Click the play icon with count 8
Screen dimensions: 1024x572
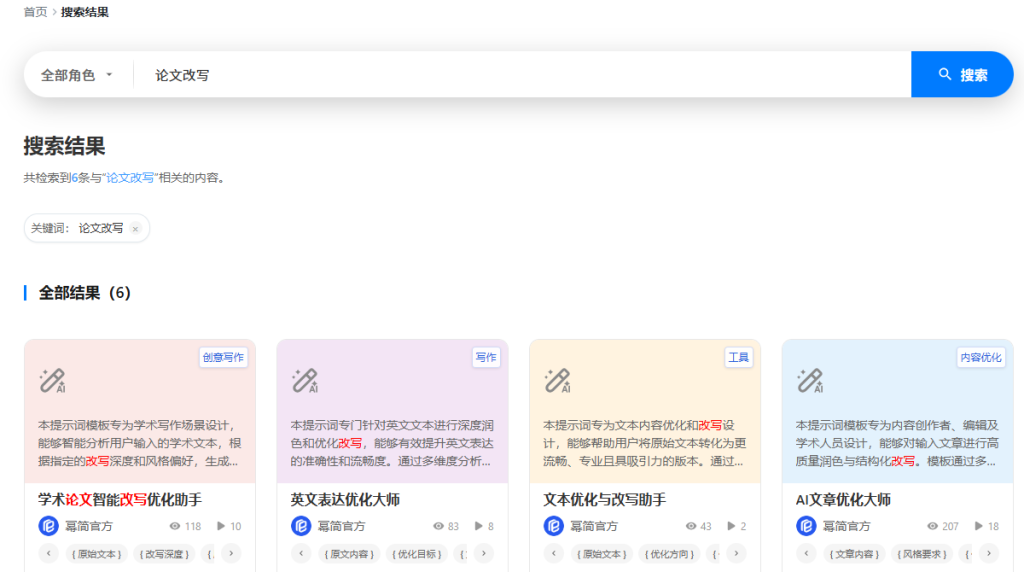click(x=479, y=526)
